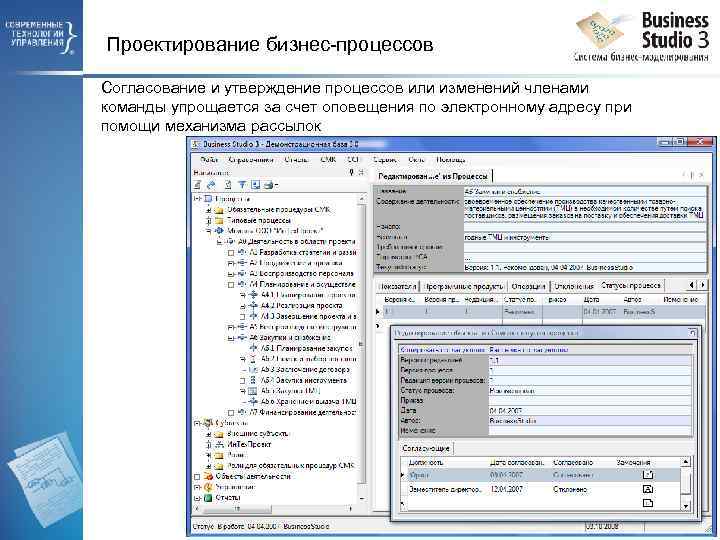Select Роли для обязательных процедур СМК folder

coord(291,466)
